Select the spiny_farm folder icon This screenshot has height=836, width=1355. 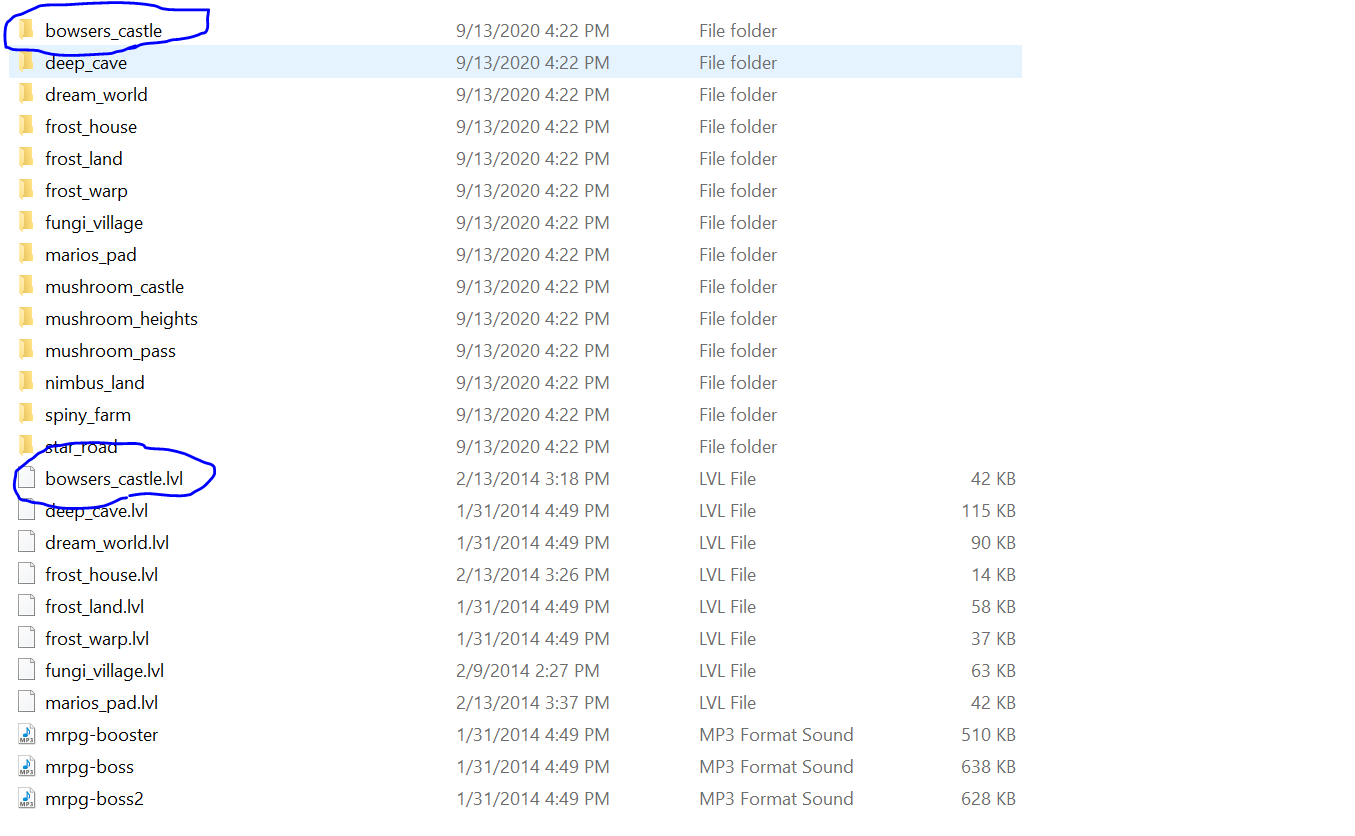click(26, 414)
